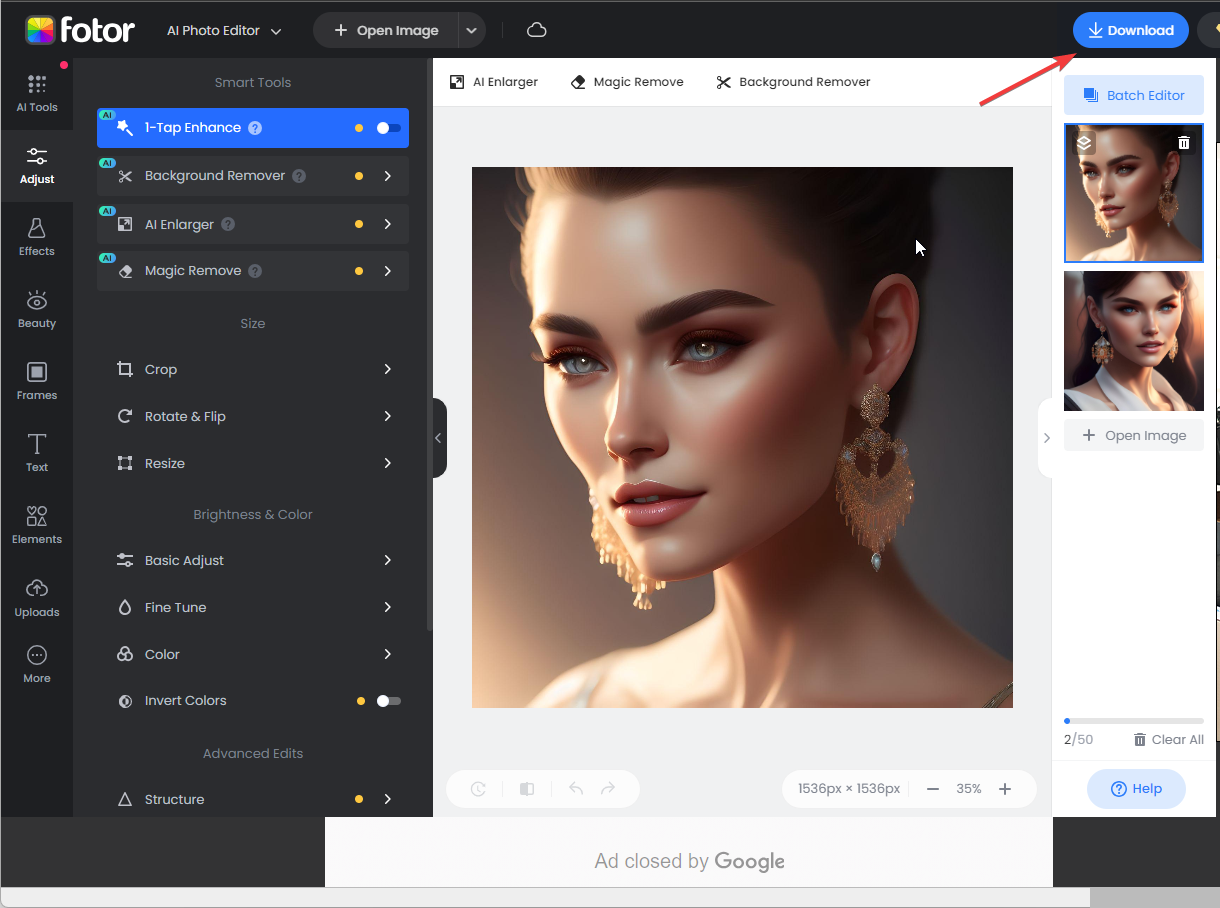Click the history icon in bottom toolbar
The width and height of the screenshot is (1220, 908).
(x=478, y=789)
